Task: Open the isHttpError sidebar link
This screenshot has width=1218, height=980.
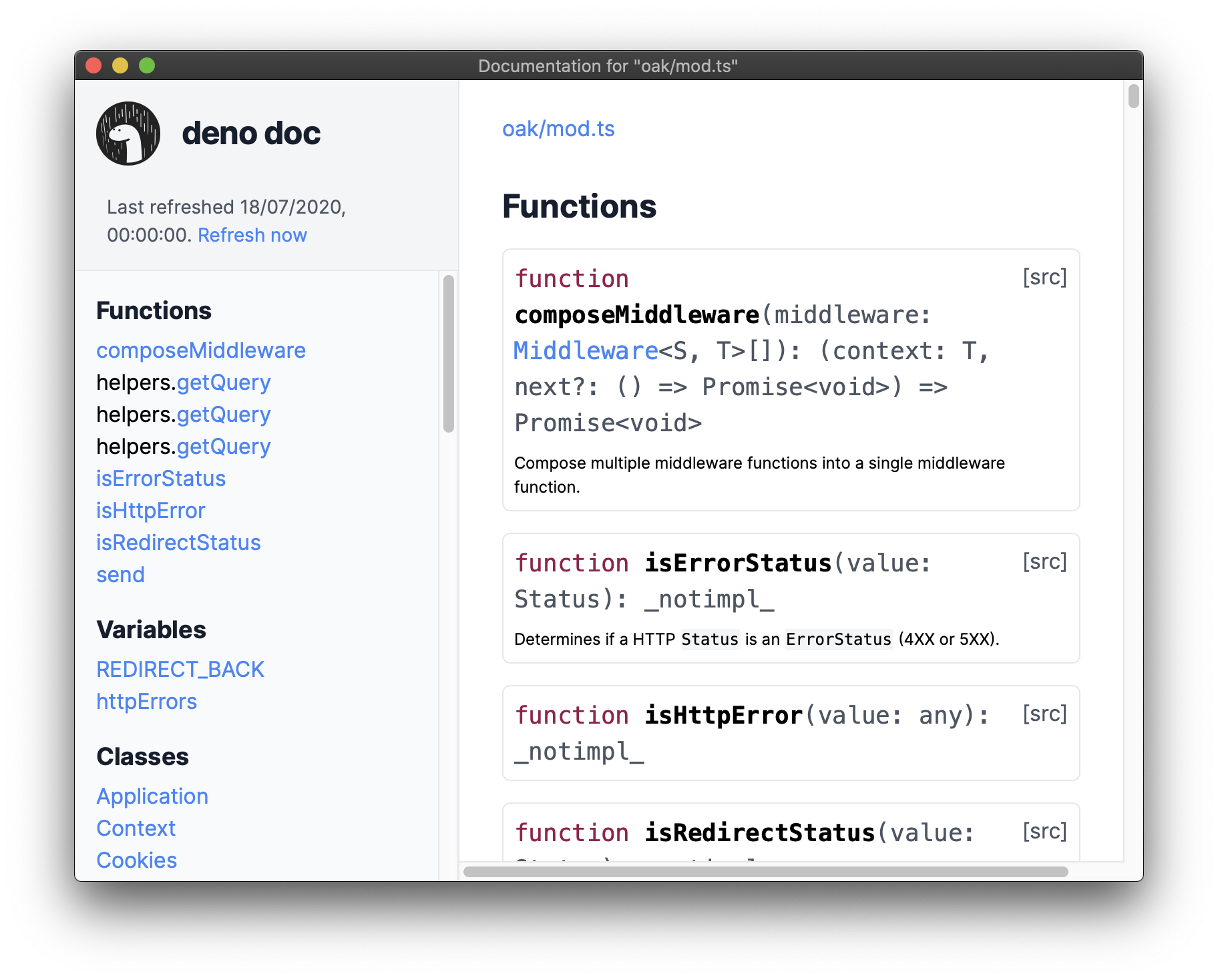Action: [x=150, y=511]
